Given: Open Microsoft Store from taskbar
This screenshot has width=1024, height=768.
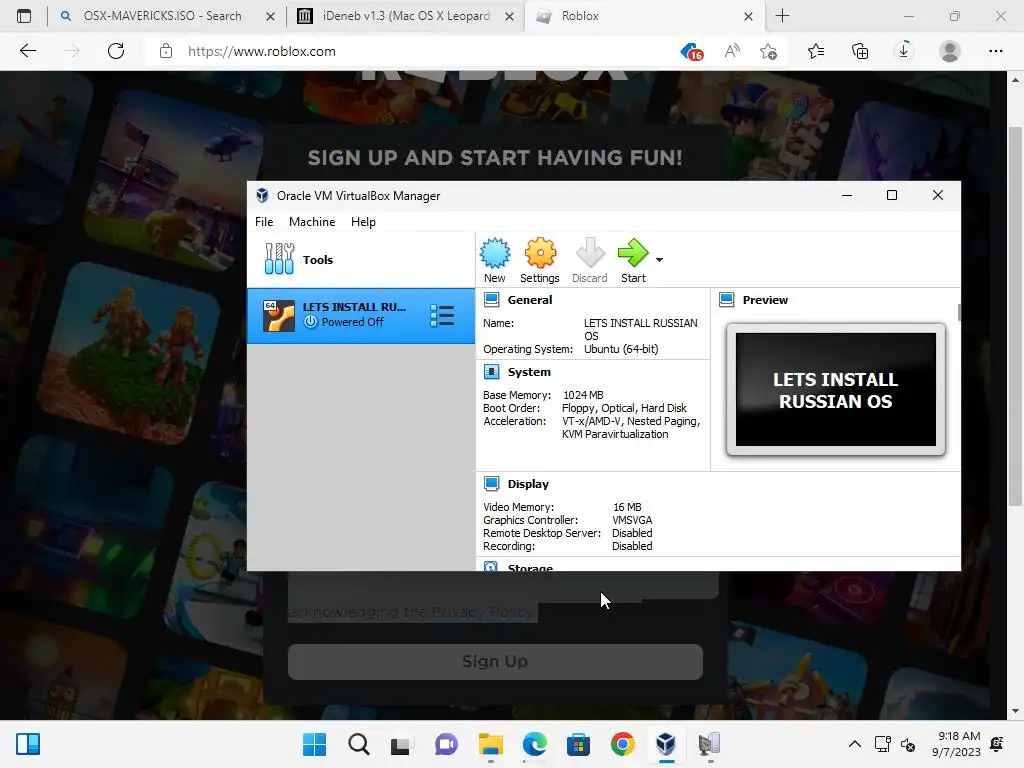Looking at the screenshot, I should [x=578, y=744].
